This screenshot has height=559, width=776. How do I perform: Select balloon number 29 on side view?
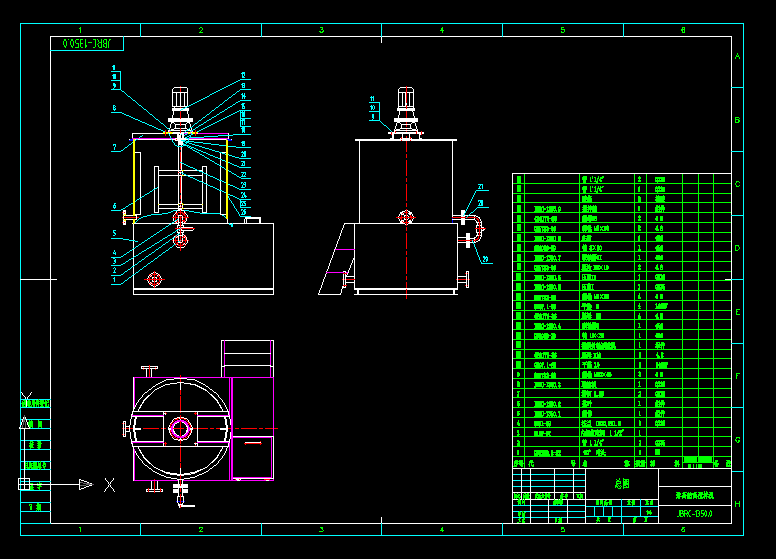click(x=485, y=259)
